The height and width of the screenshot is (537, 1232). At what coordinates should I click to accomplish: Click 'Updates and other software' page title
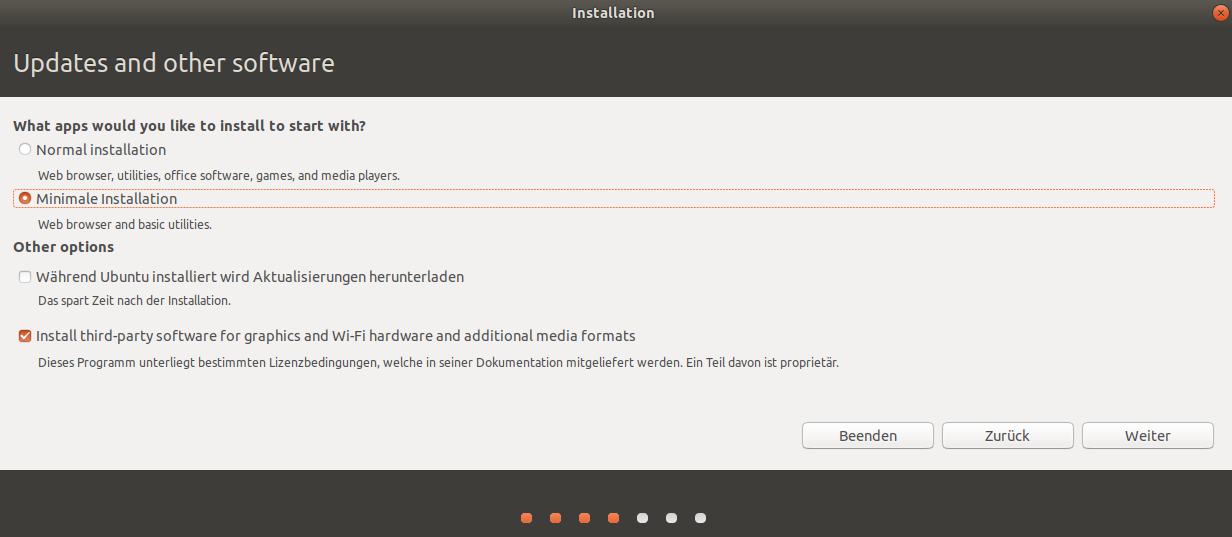click(174, 64)
